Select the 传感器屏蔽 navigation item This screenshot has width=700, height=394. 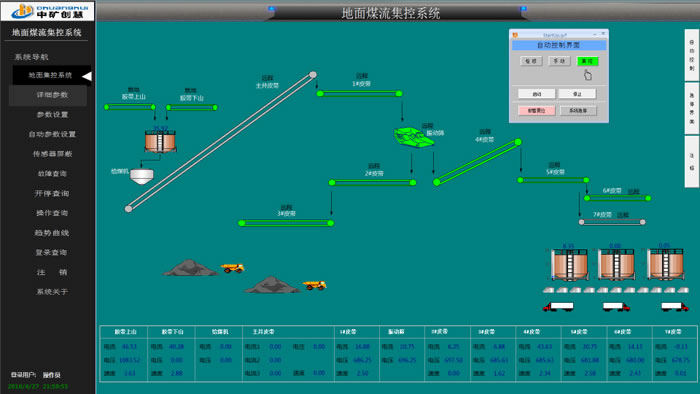[52, 154]
